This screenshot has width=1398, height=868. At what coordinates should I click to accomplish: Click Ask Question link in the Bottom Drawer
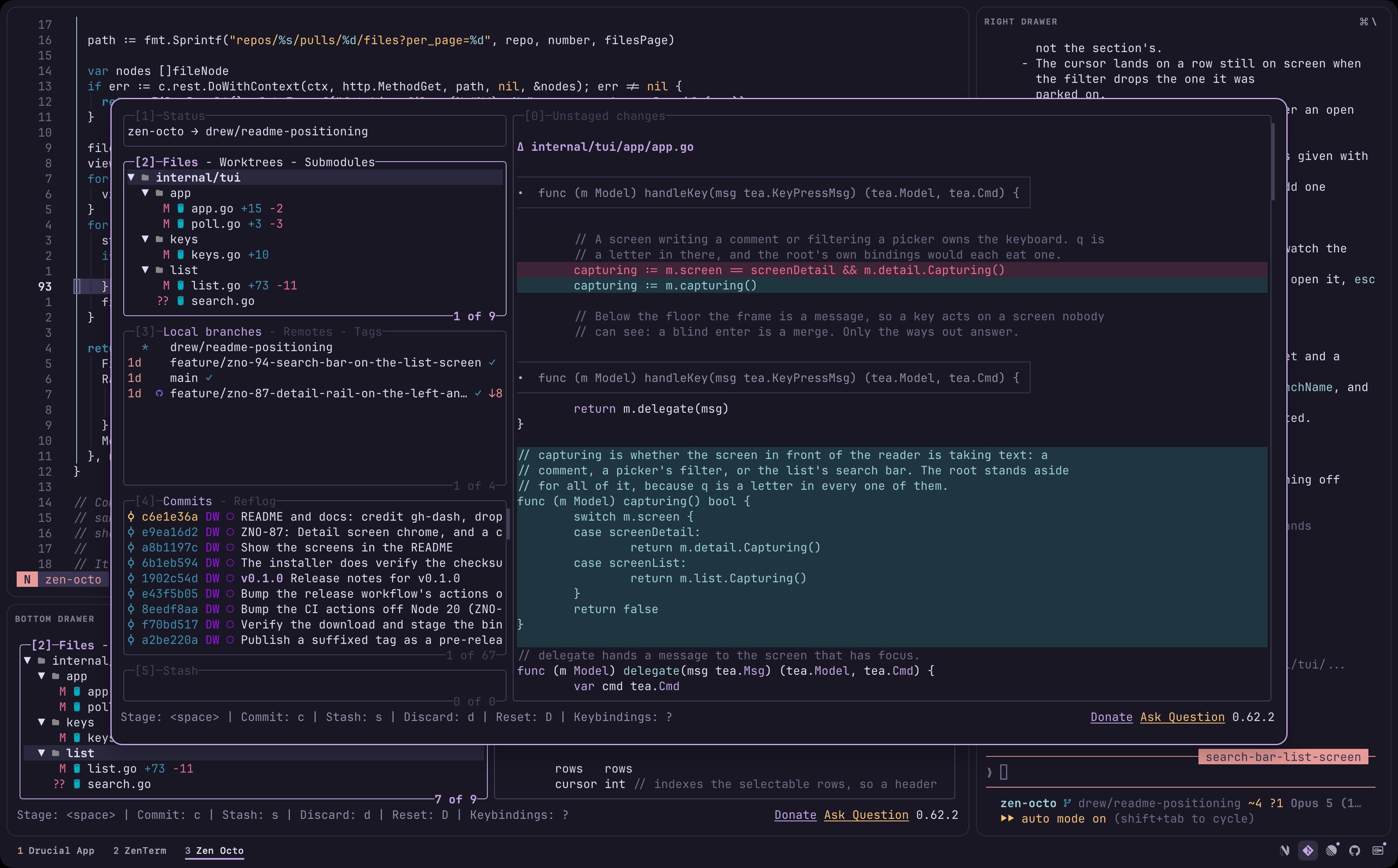(866, 815)
